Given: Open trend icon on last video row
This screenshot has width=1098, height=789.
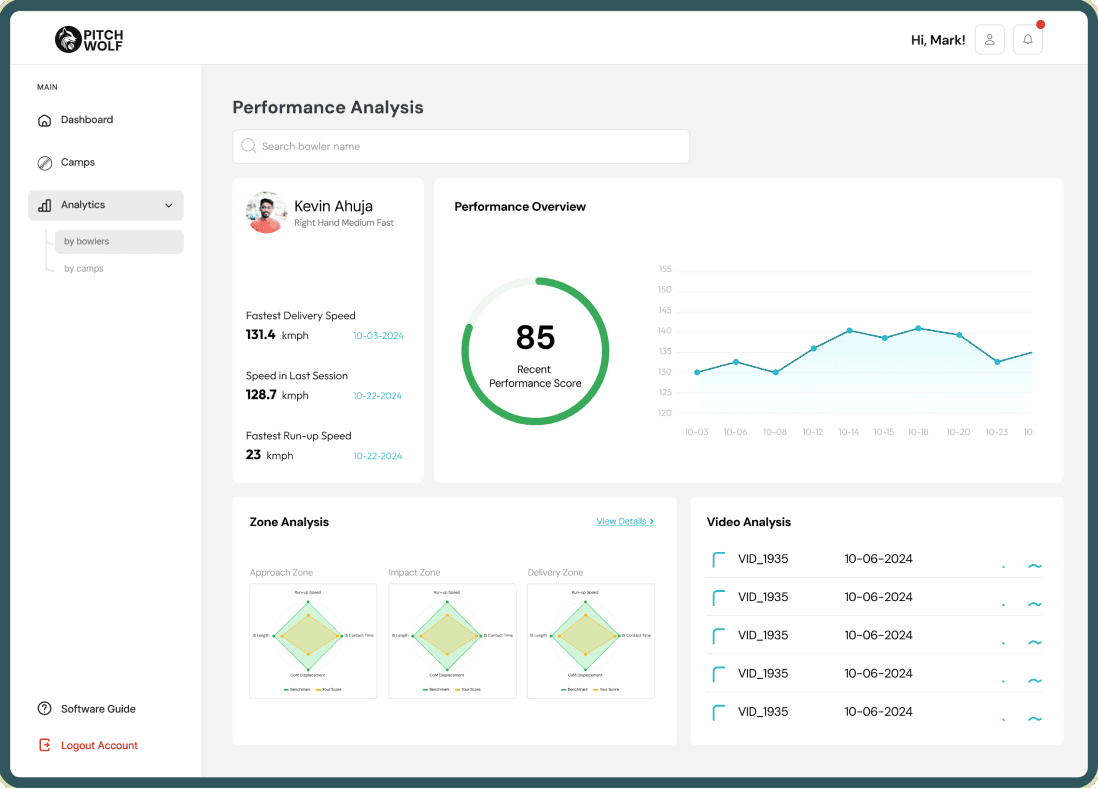Looking at the screenshot, I should pos(1034,718).
